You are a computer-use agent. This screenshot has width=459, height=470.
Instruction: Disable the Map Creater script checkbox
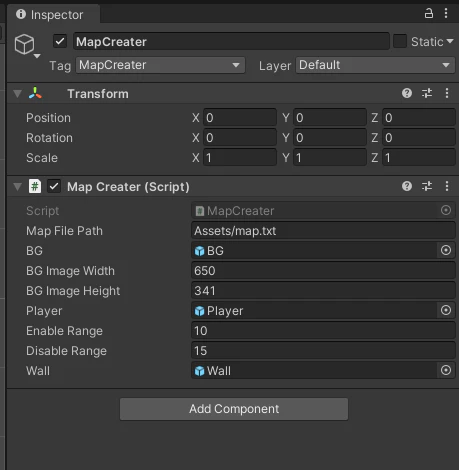[54, 186]
